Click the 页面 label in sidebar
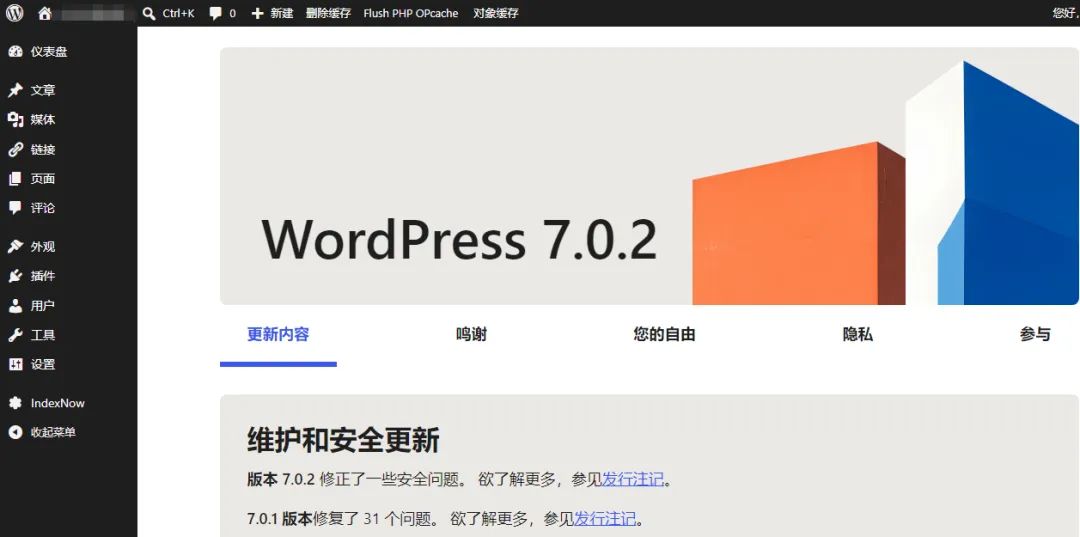Viewport: 1080px width, 537px height. 43,179
